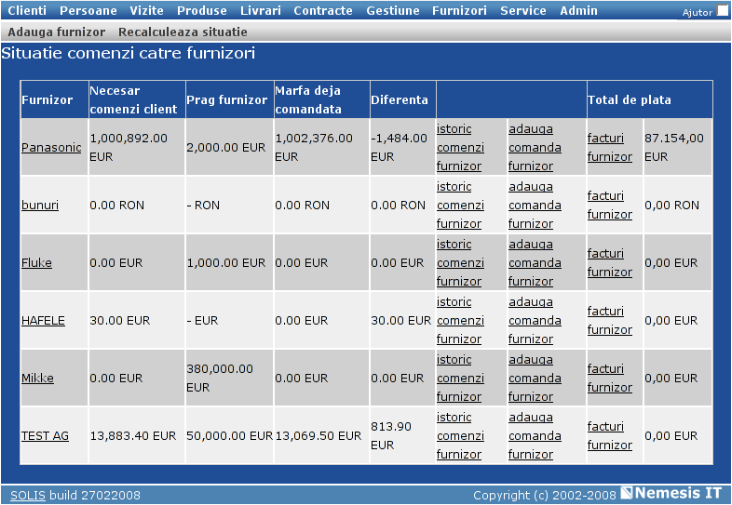The width and height of the screenshot is (732, 505).
Task: Open the Panasonic supplier link
Action: tap(51, 147)
